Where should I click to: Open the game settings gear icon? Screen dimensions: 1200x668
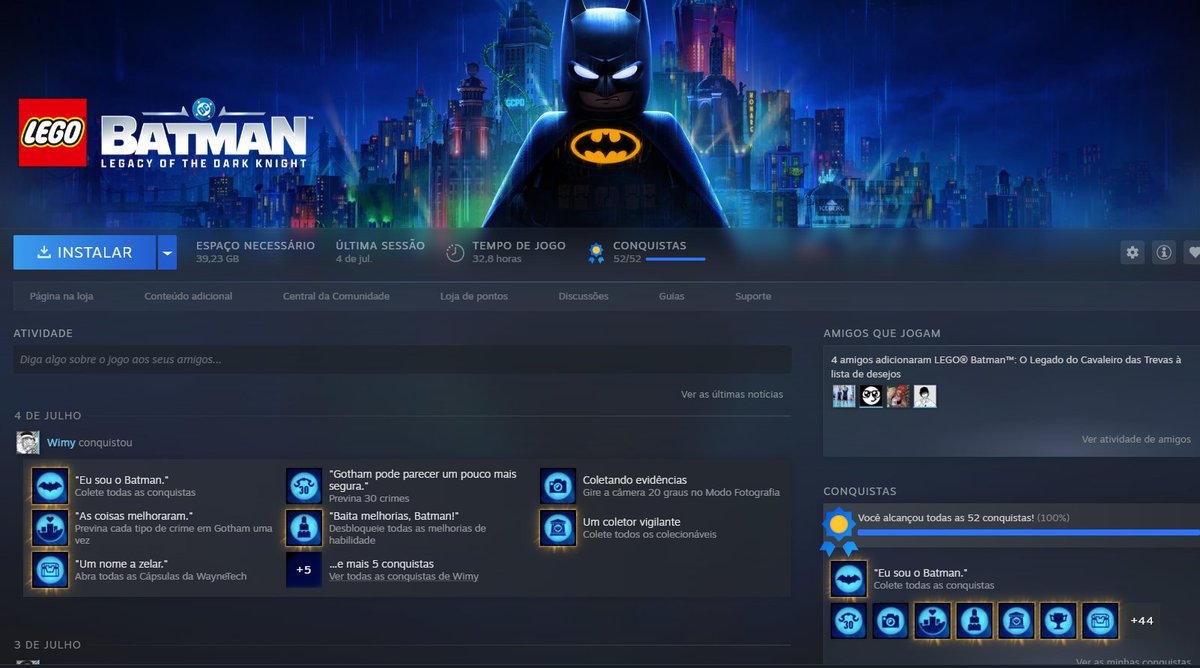[1132, 253]
